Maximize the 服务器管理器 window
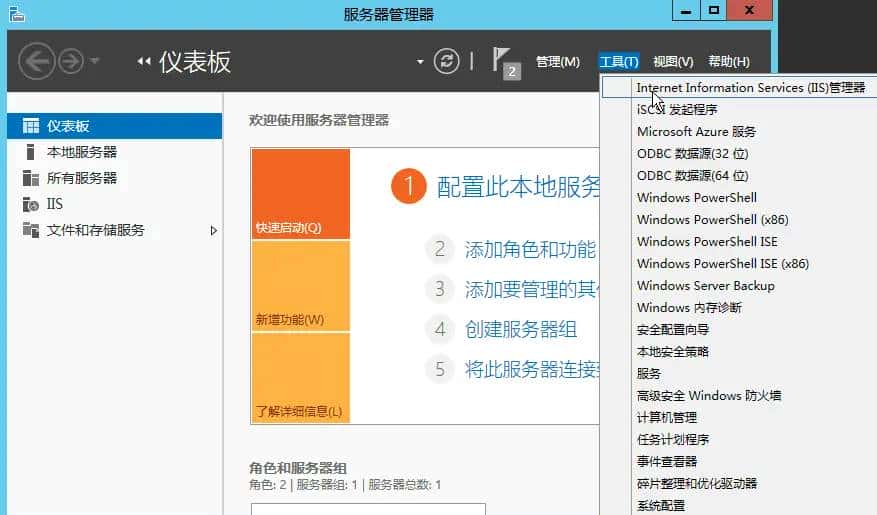Screen dimensions: 877x515 714,11
